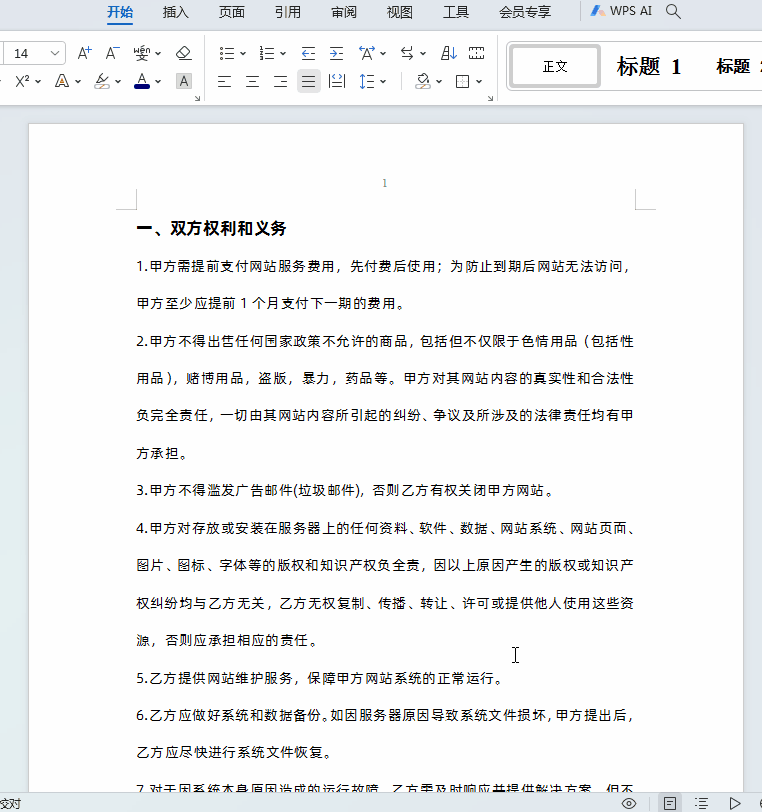Open the 审阅 tab
Screen dimensions: 762x812
344,12
